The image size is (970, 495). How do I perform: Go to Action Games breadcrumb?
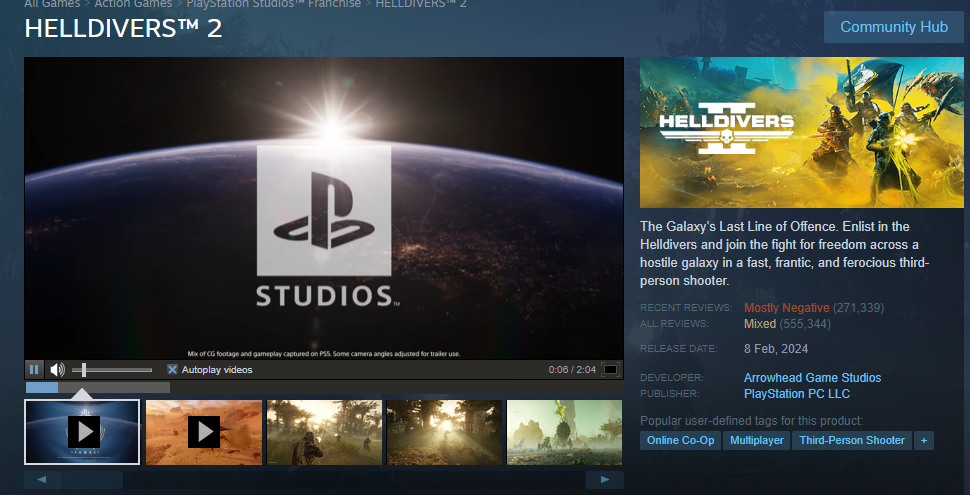click(133, 4)
